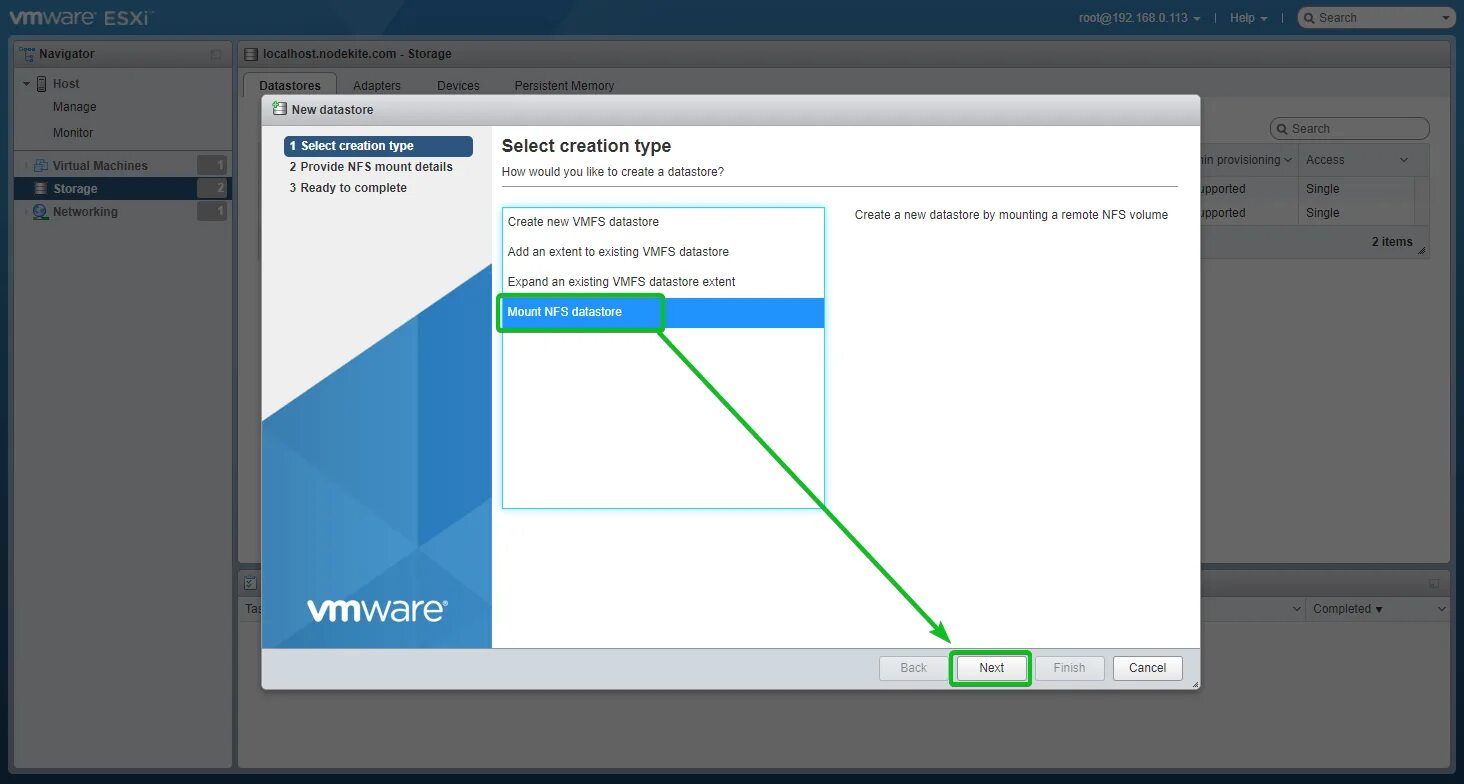Go to step 2 Provide NFS mount details
This screenshot has height=784, width=1464.
[x=371, y=167]
